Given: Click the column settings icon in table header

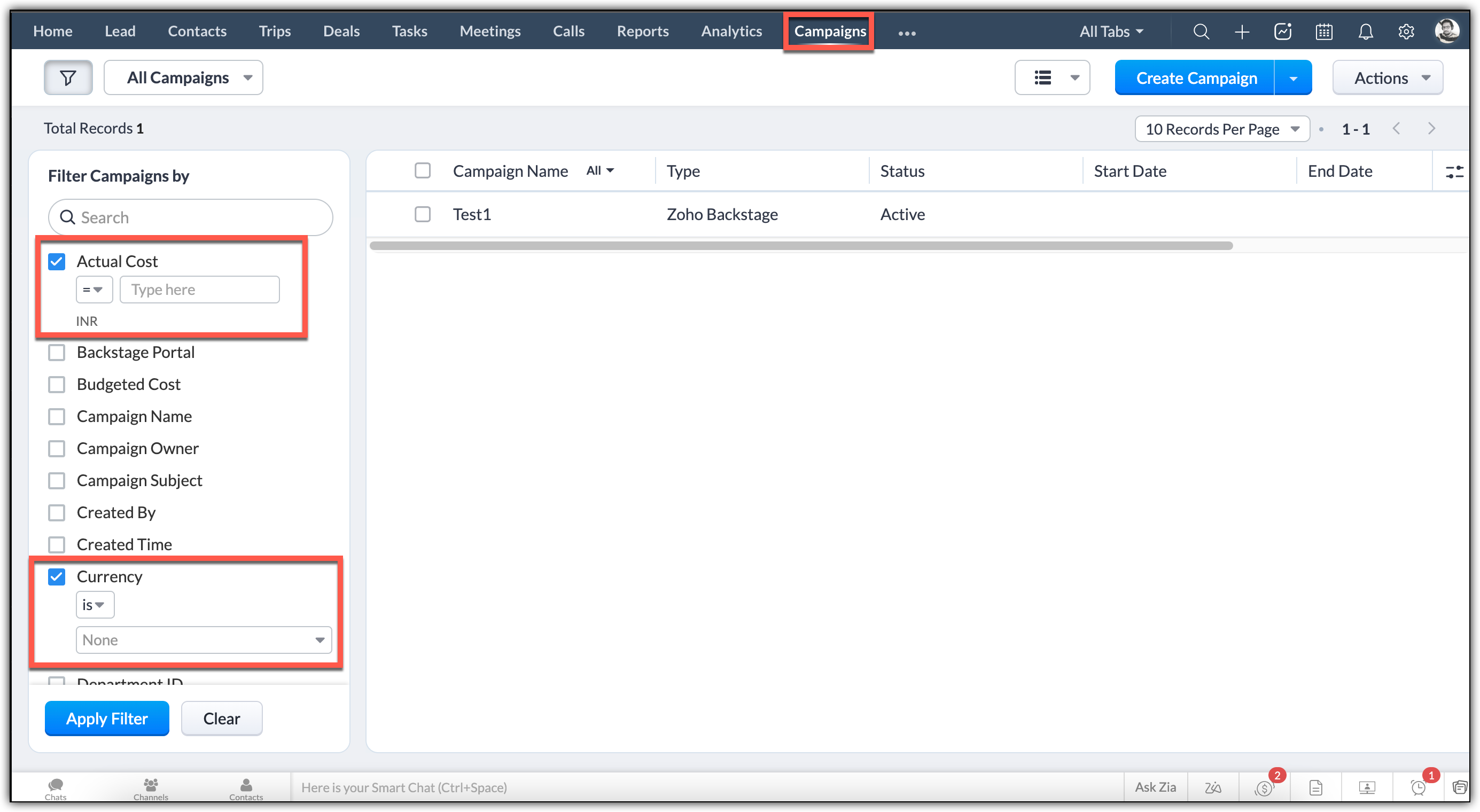Looking at the screenshot, I should tap(1454, 171).
